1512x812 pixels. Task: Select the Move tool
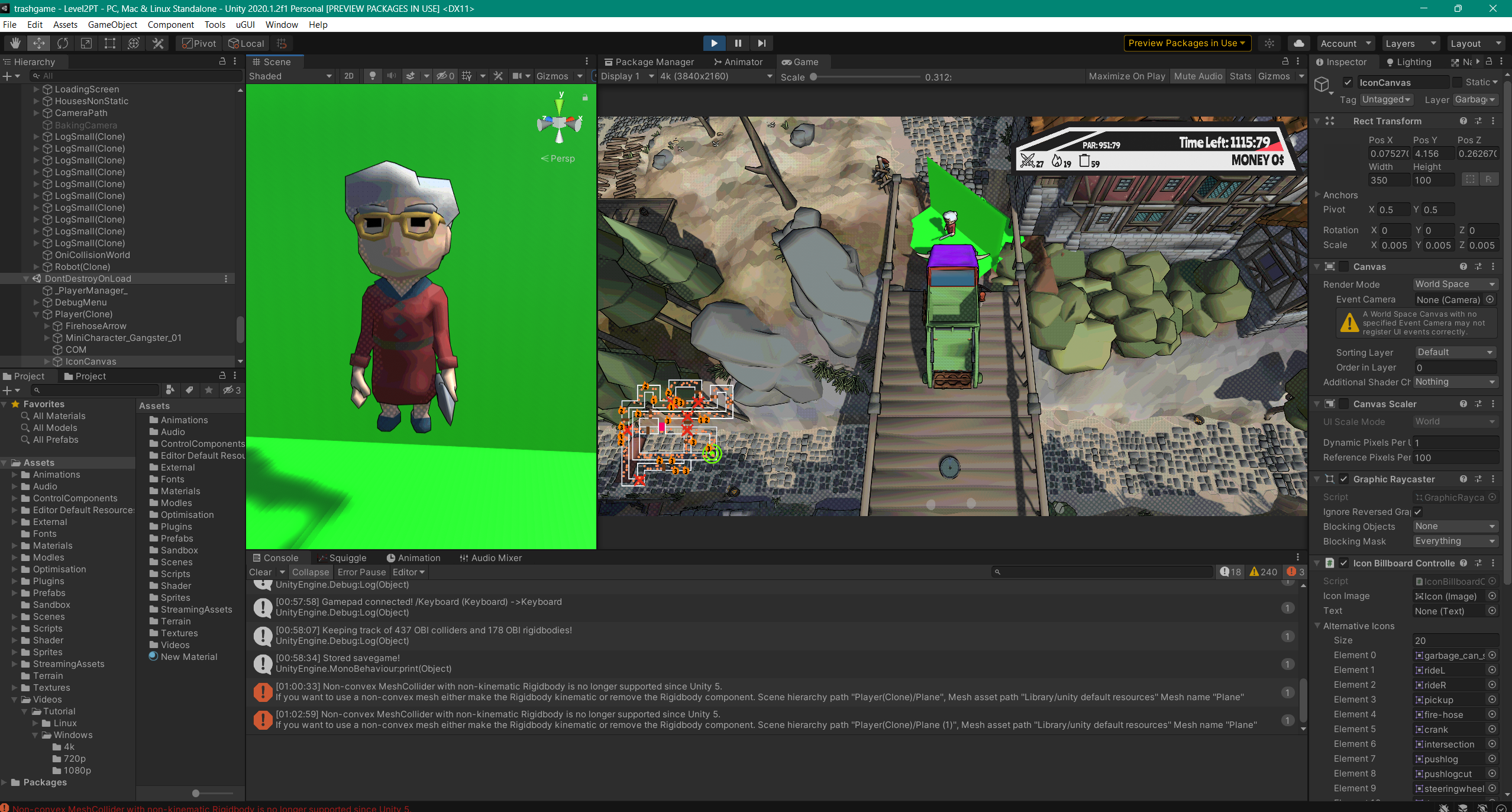38,43
